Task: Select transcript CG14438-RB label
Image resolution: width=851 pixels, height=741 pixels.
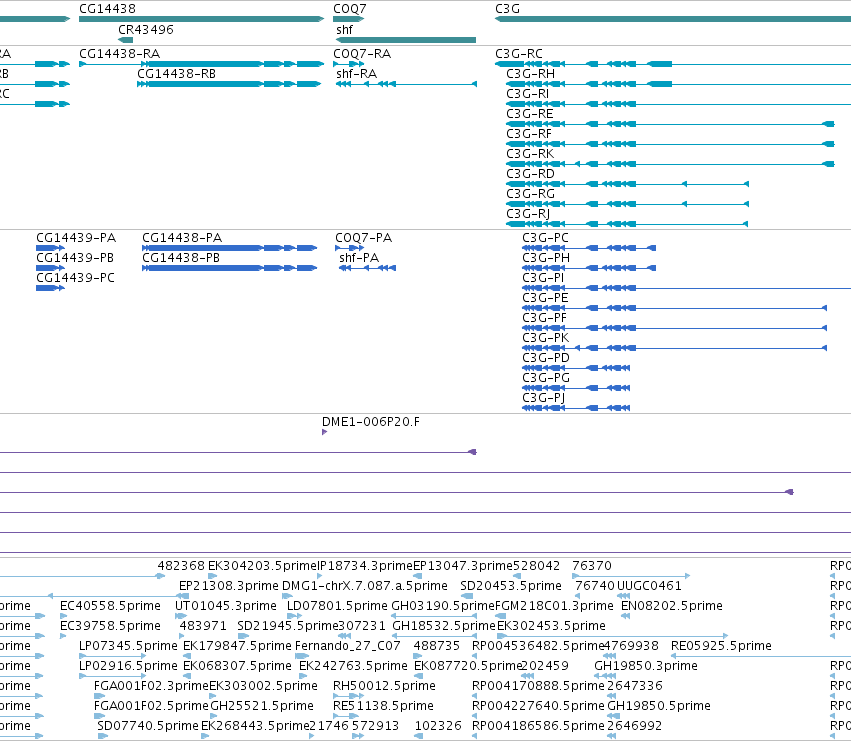Action: coord(176,73)
